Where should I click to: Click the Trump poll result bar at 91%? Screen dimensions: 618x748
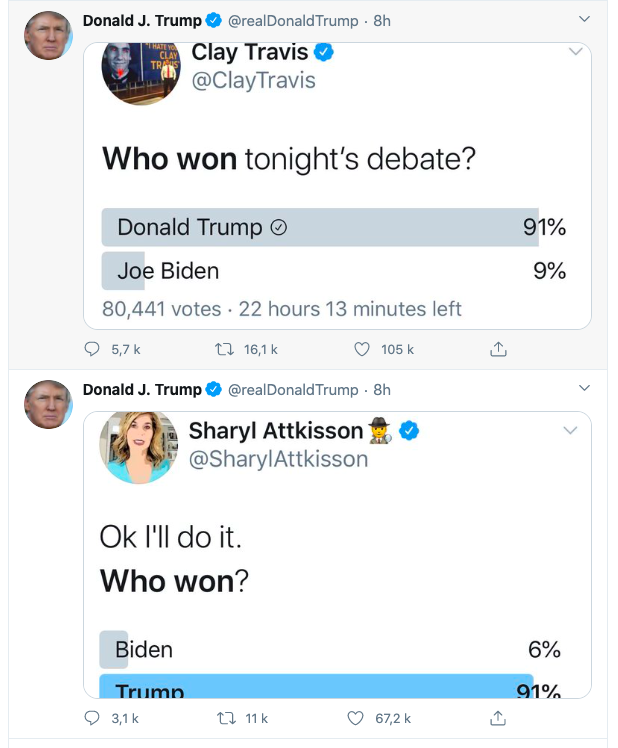(x=304, y=688)
